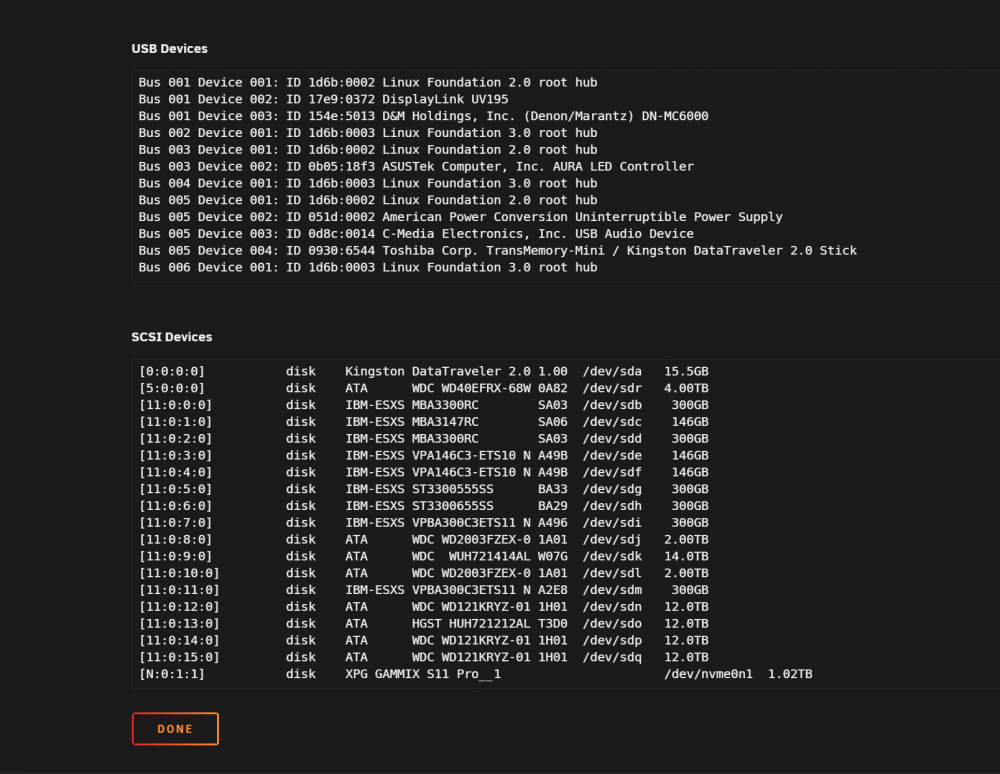
Task: Click the XPG GAMMIX S11 Pro nvme0n1 row
Action: pyautogui.click(x=476, y=675)
